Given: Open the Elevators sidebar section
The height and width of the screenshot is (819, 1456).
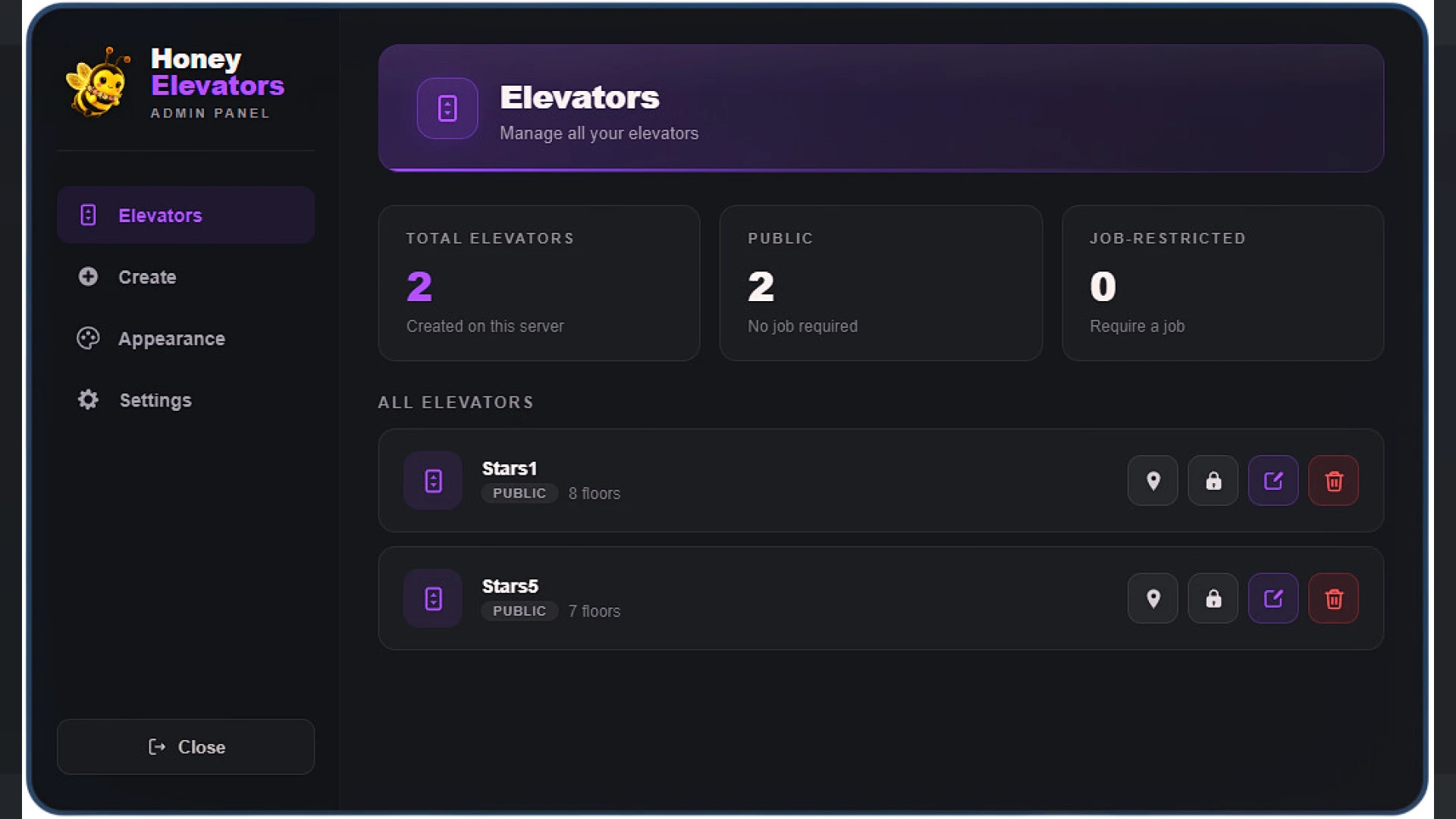Looking at the screenshot, I should coord(186,215).
